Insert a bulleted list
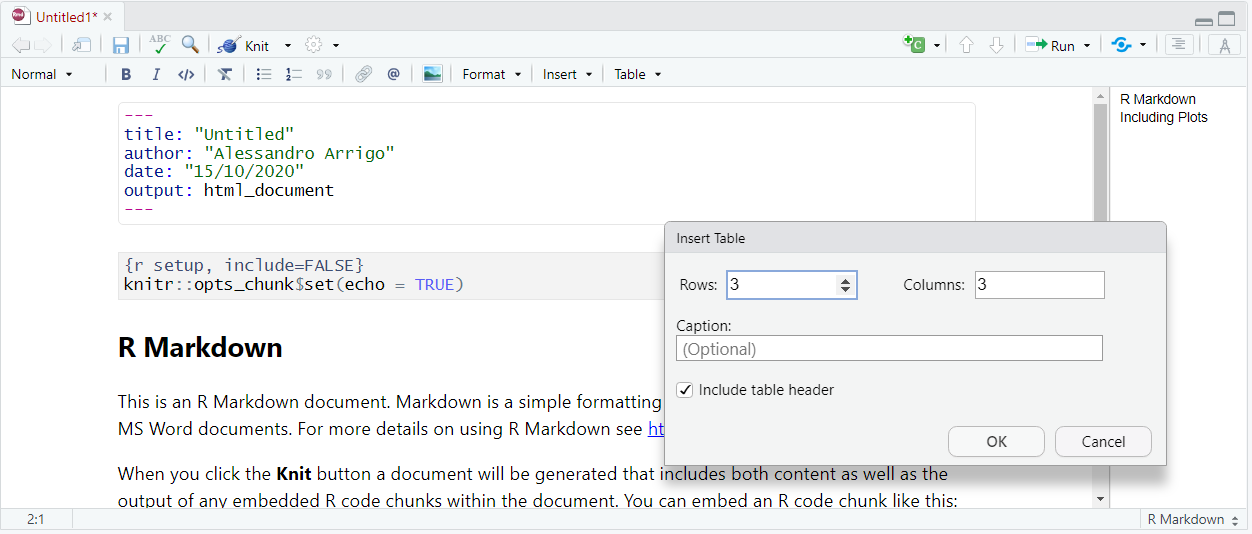This screenshot has width=1252, height=534. coord(264,74)
